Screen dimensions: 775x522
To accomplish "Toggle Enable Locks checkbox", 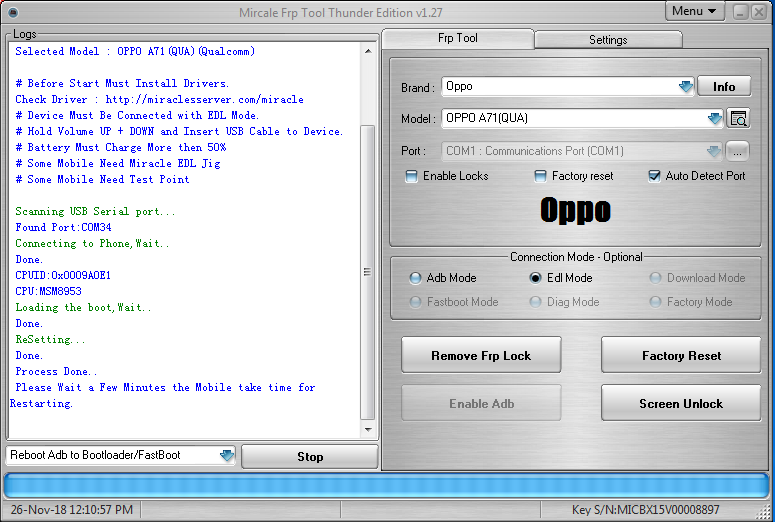I will coord(411,176).
